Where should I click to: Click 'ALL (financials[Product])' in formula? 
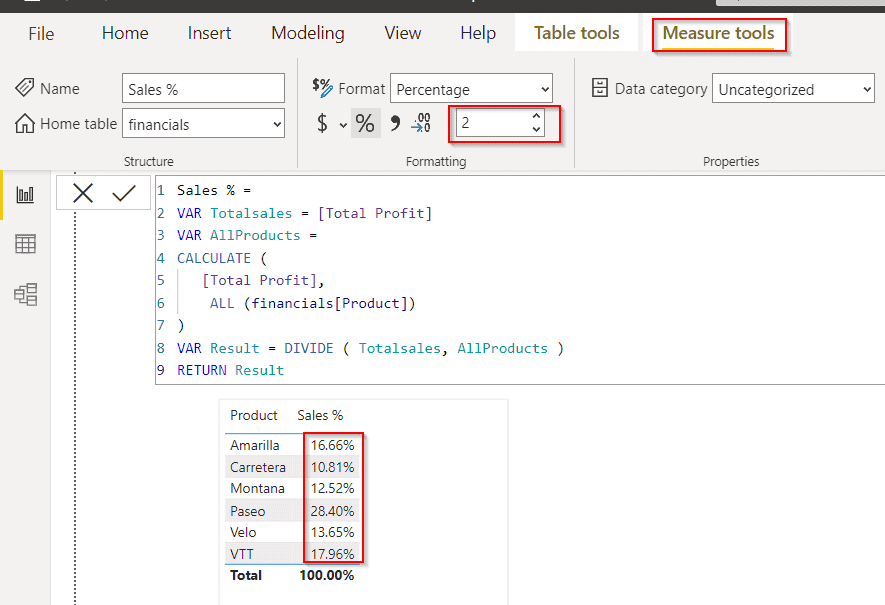click(x=312, y=303)
